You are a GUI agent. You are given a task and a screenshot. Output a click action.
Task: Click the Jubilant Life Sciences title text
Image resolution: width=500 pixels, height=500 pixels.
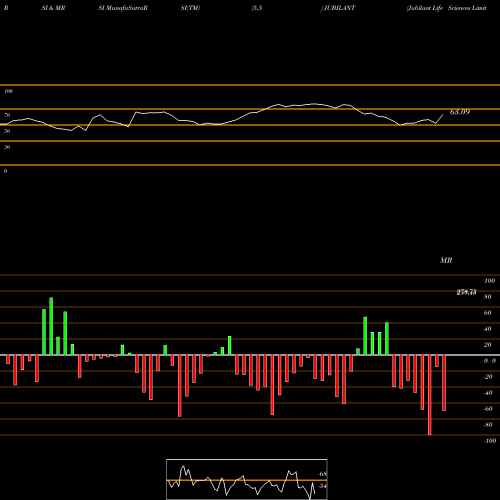click(x=447, y=8)
